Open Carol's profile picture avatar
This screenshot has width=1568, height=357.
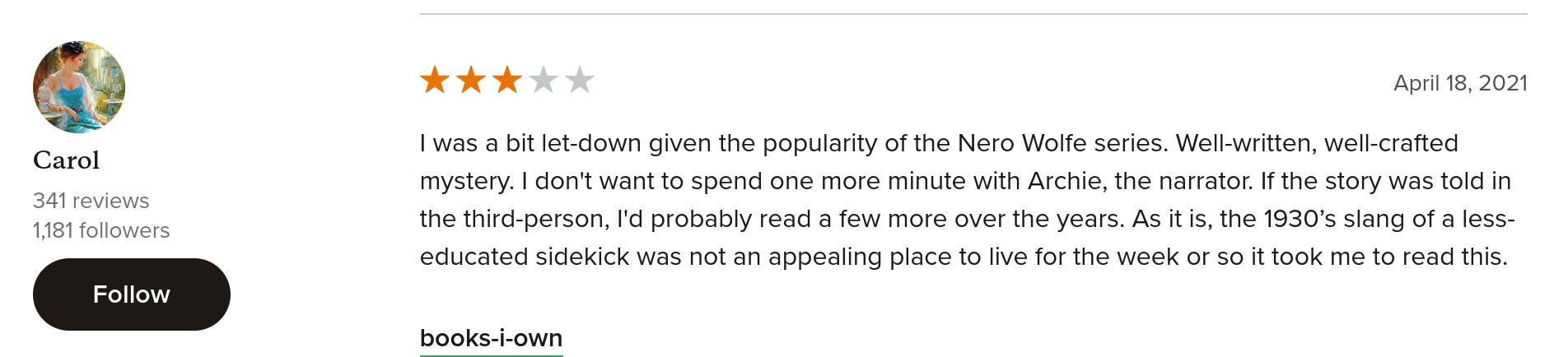79,86
